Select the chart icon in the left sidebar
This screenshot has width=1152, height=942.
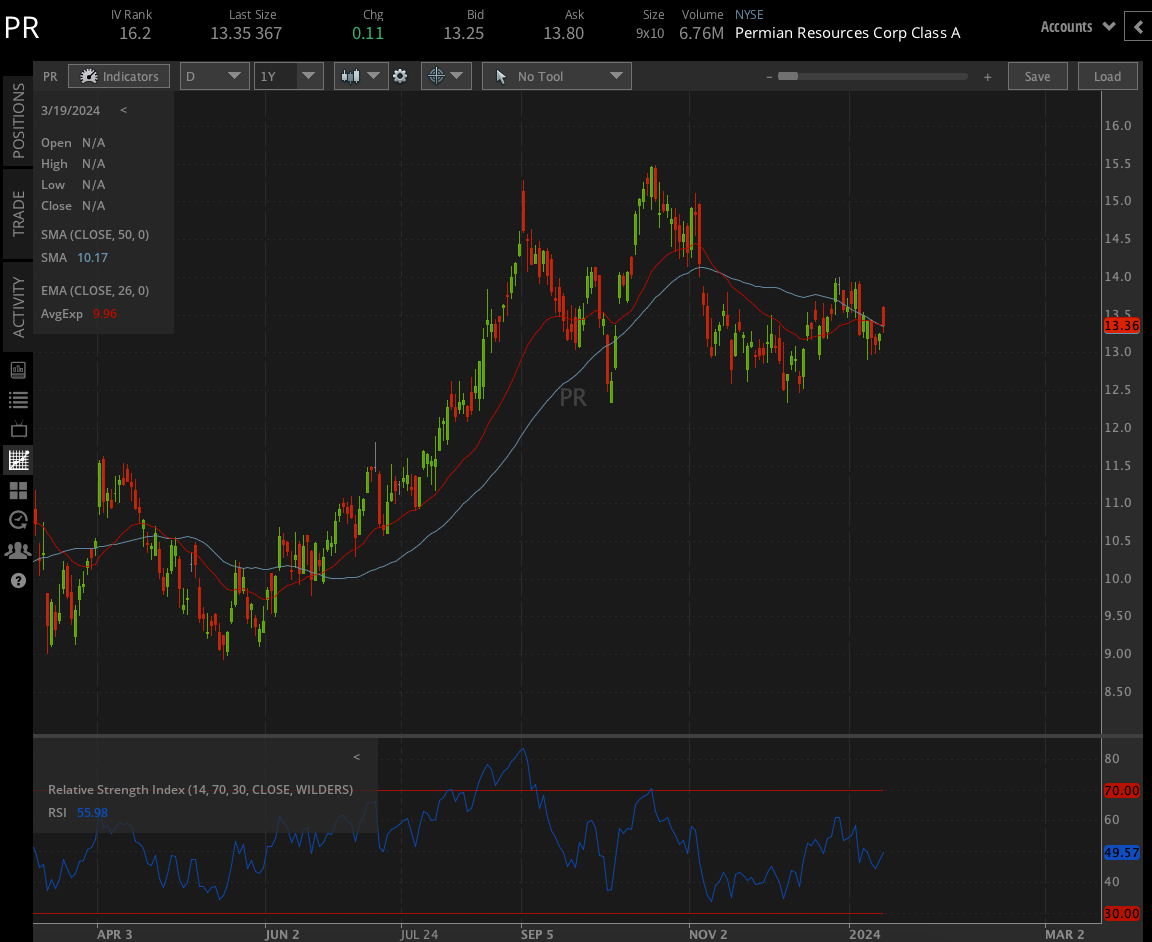click(17, 460)
